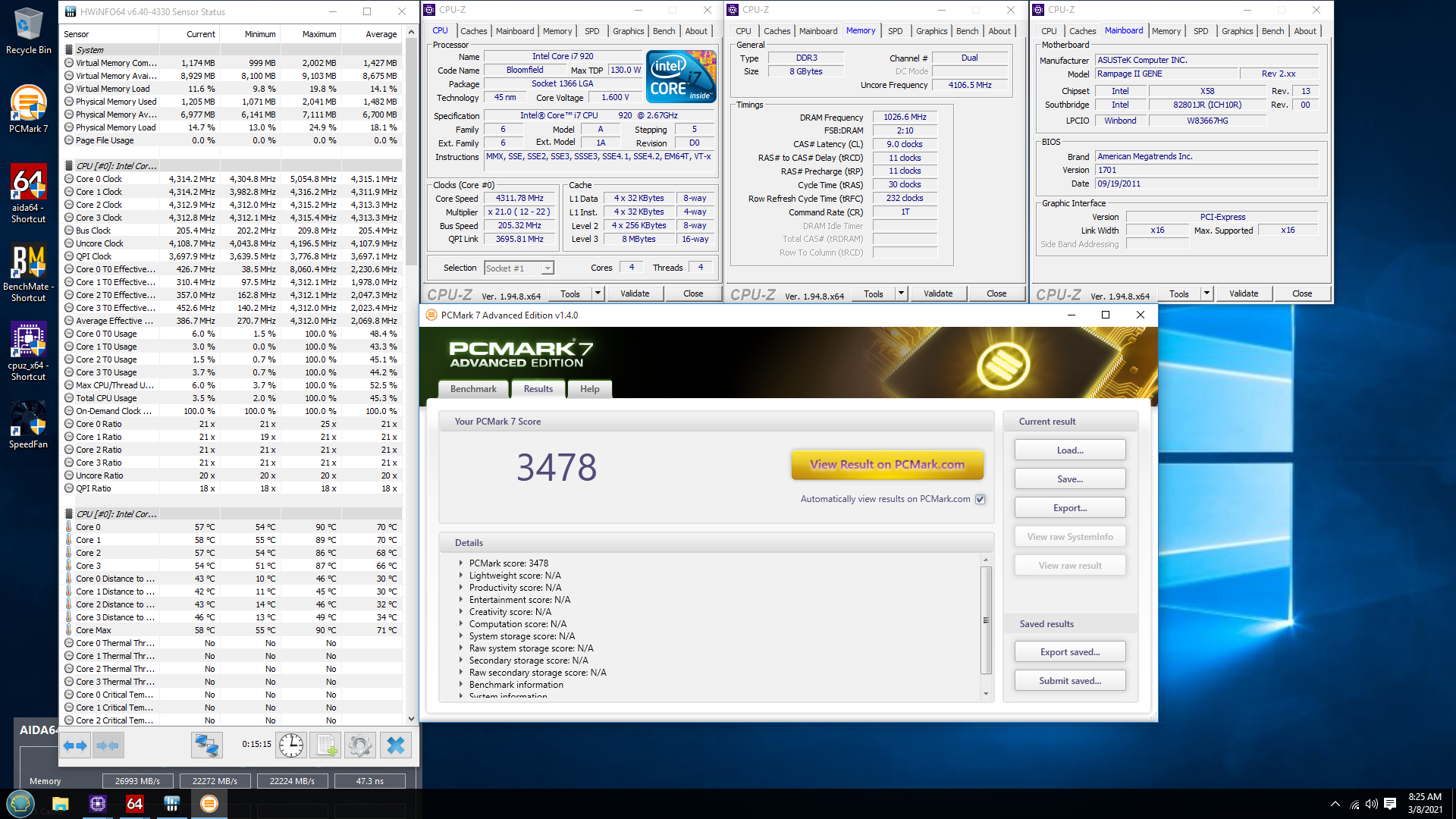Screen dimensions: 1456x819
Task: Click Save... button in PCMark 7
Action: (x=1070, y=479)
